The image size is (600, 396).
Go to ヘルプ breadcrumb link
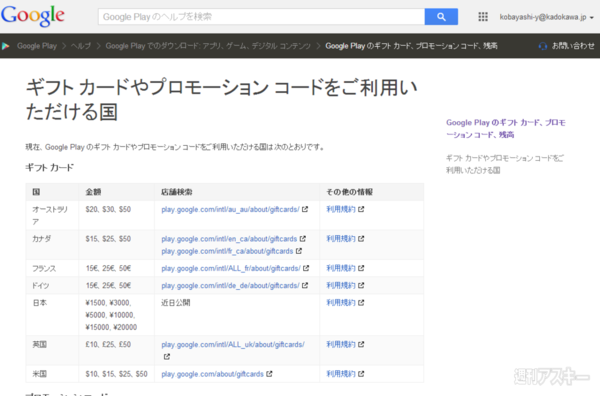coord(81,46)
